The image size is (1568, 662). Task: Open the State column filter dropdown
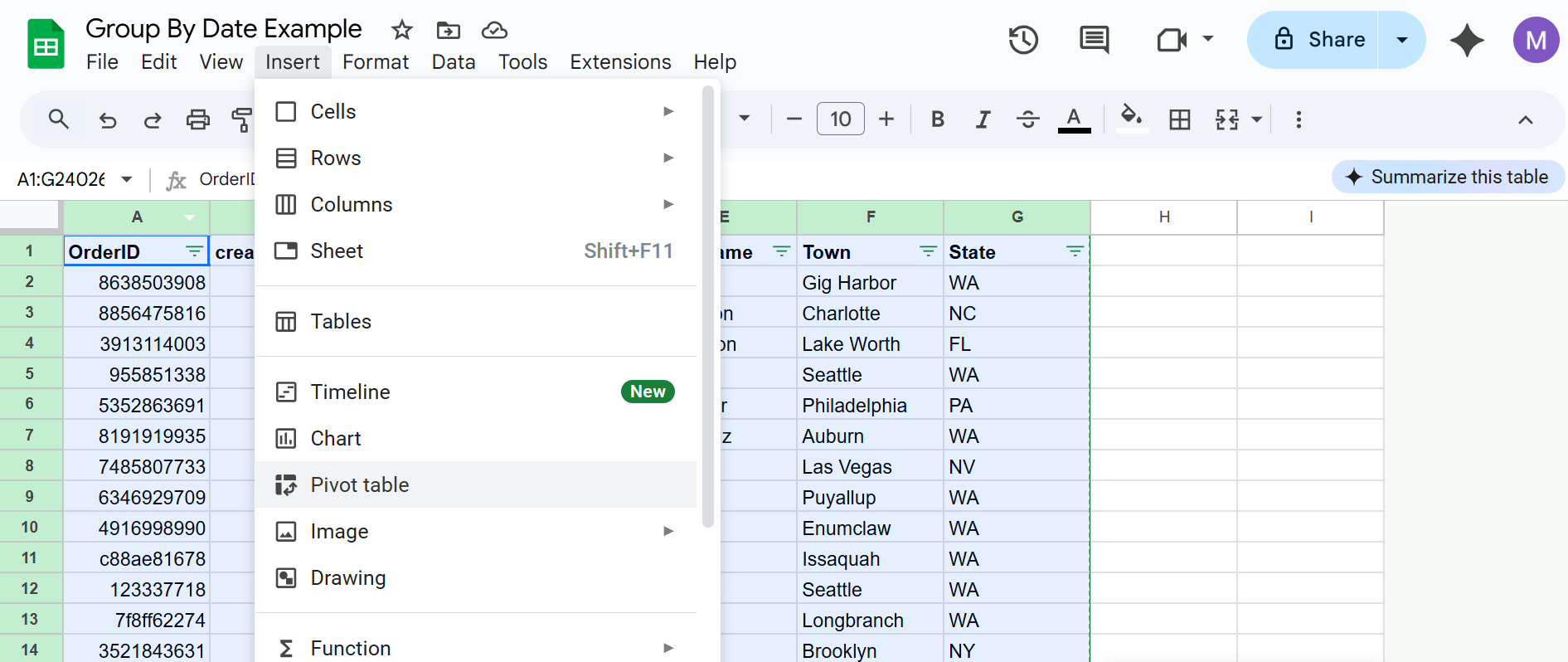(1075, 251)
